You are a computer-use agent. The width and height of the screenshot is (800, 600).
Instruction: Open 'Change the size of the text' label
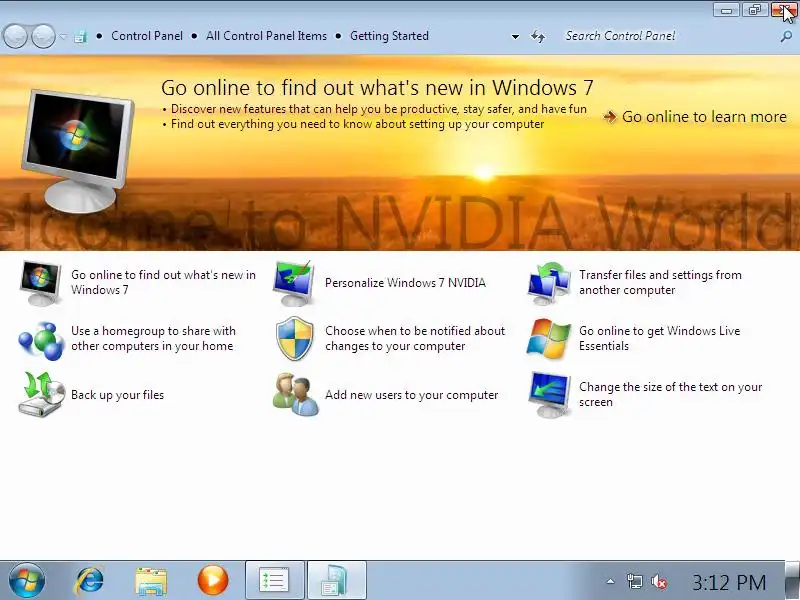click(670, 394)
